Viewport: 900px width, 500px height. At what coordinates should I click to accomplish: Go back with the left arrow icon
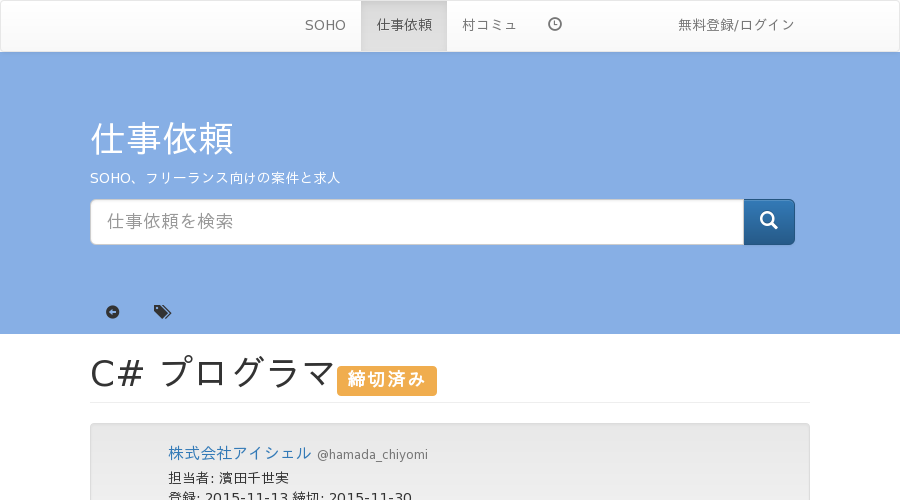click(112, 312)
